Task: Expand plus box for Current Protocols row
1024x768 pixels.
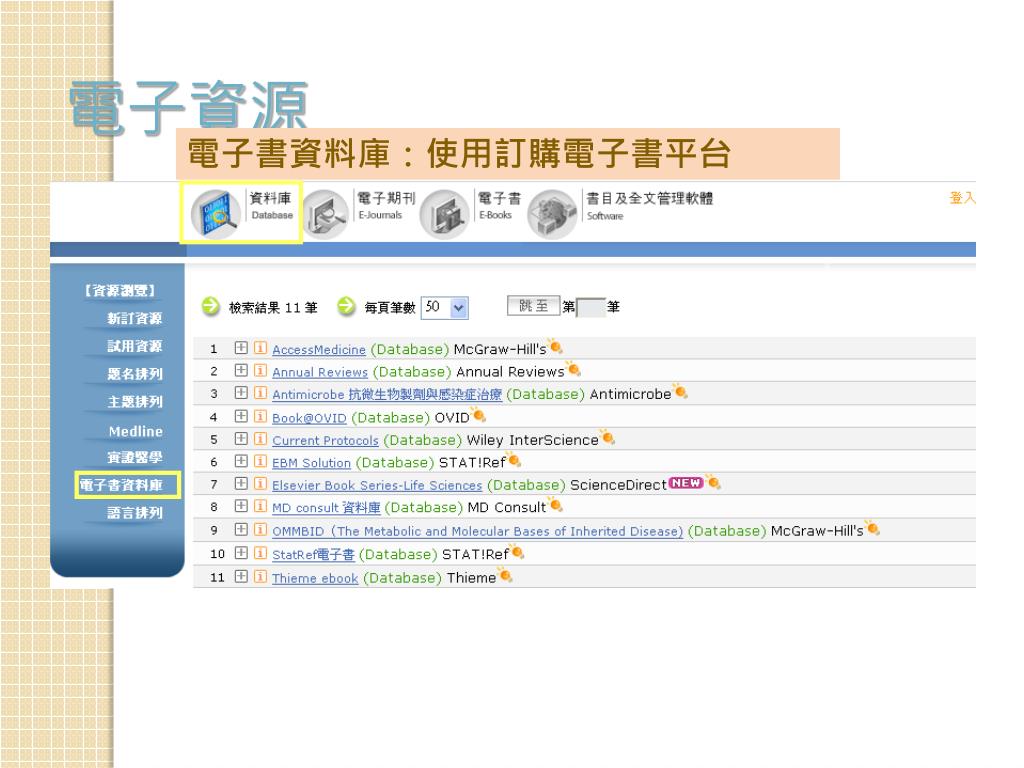Action: (241, 438)
